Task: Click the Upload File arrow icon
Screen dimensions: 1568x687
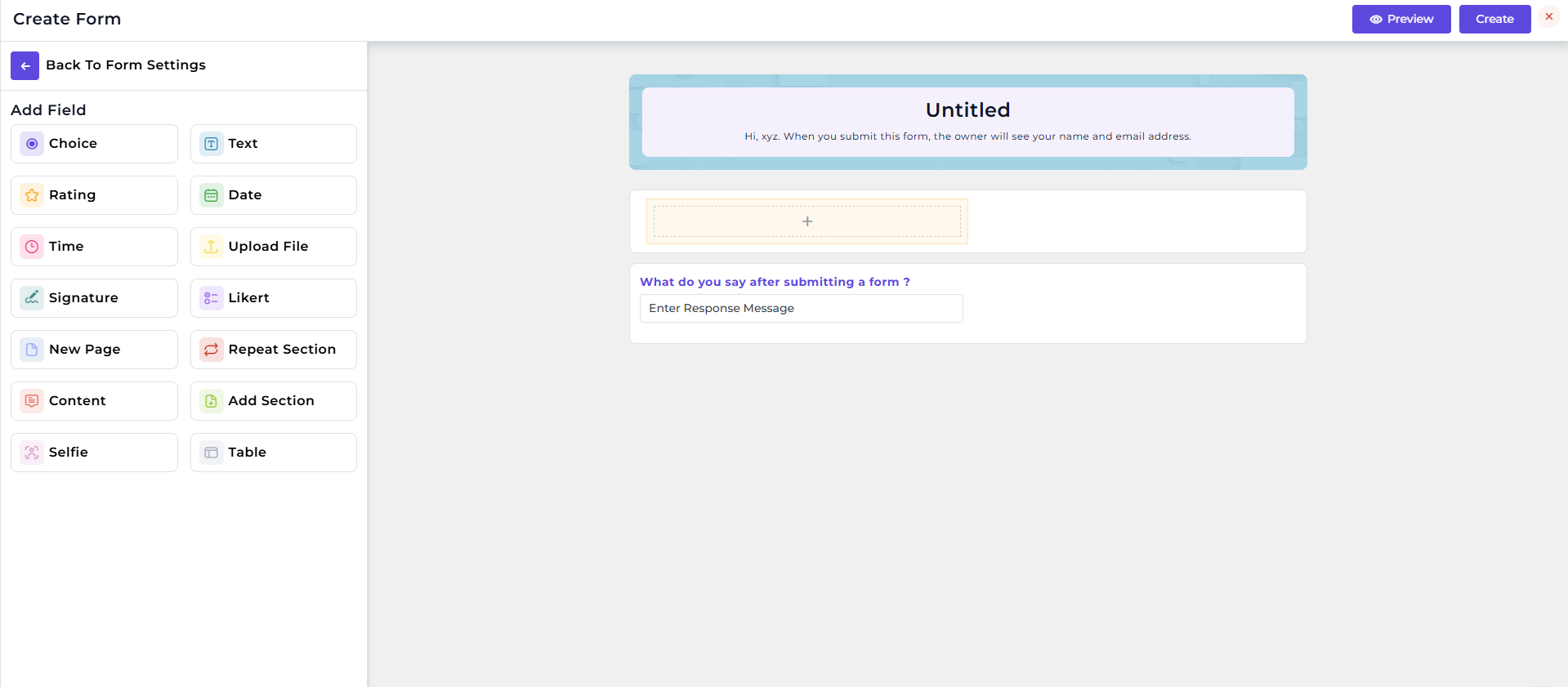Action: pos(211,247)
